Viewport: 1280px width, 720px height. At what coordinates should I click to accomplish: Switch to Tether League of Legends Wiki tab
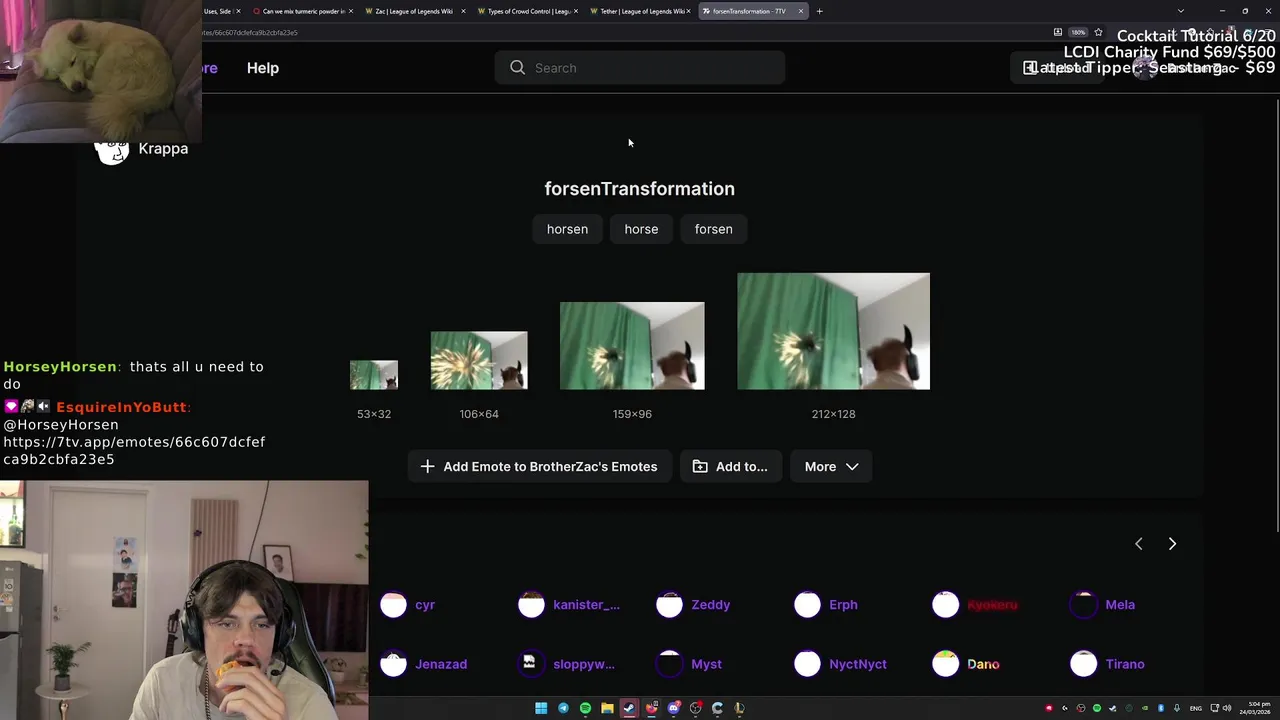[640, 11]
